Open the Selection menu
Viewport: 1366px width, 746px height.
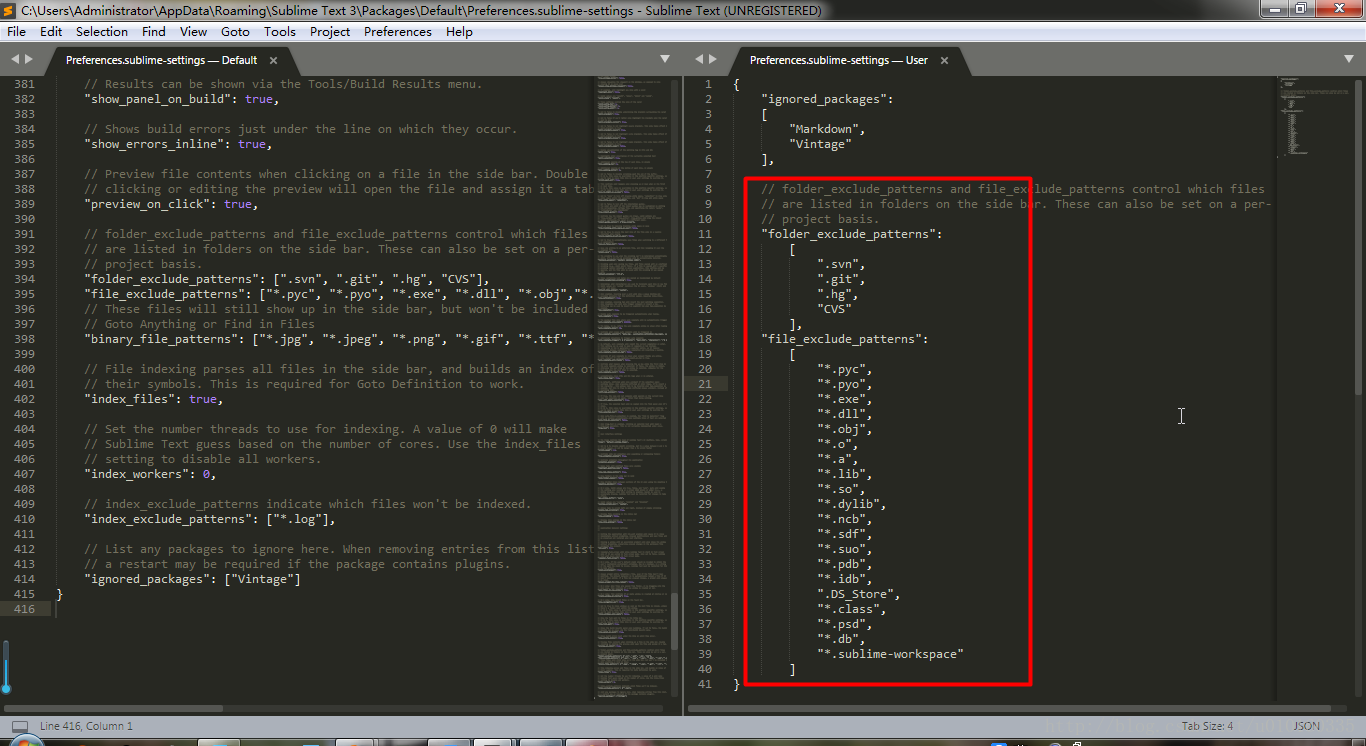(x=102, y=31)
